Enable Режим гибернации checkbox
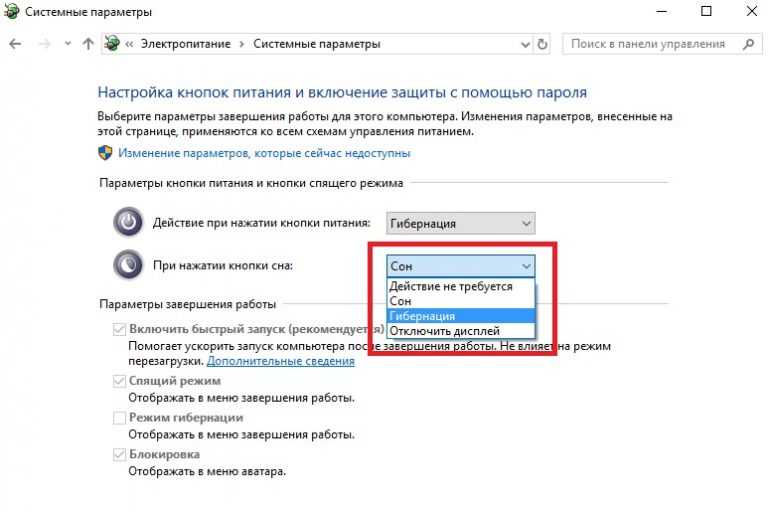Viewport: 768px width, 512px height. pyautogui.click(x=119, y=418)
